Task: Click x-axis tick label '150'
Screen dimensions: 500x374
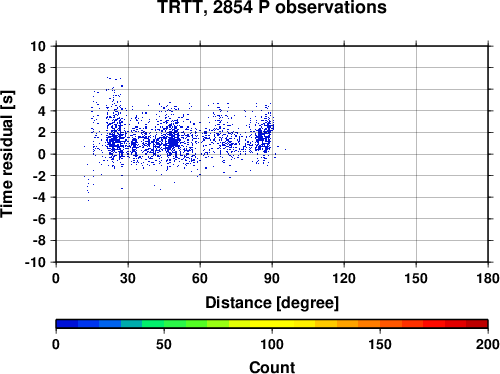Action: pos(416,278)
